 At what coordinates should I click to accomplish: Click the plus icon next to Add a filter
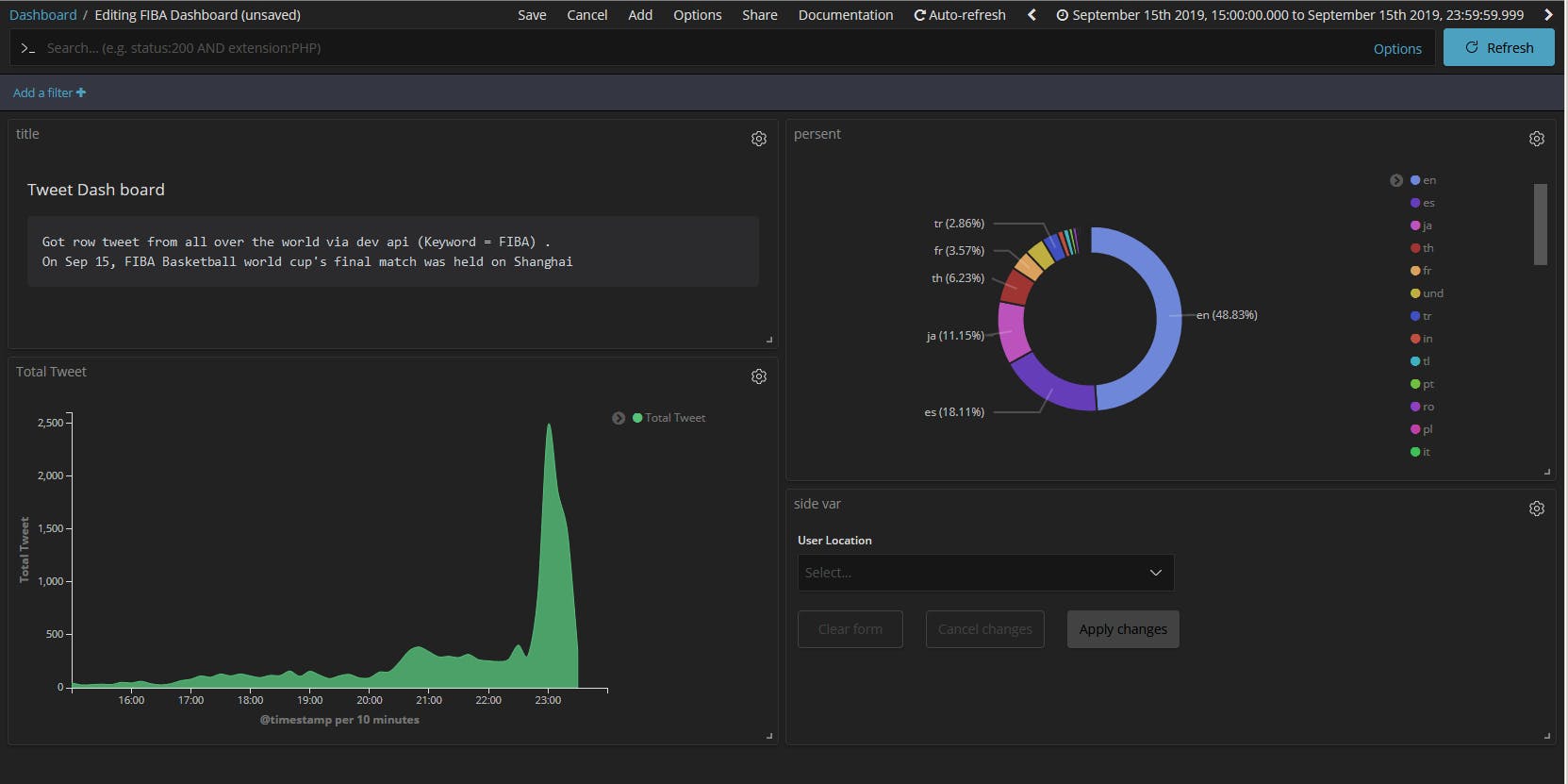coord(81,92)
